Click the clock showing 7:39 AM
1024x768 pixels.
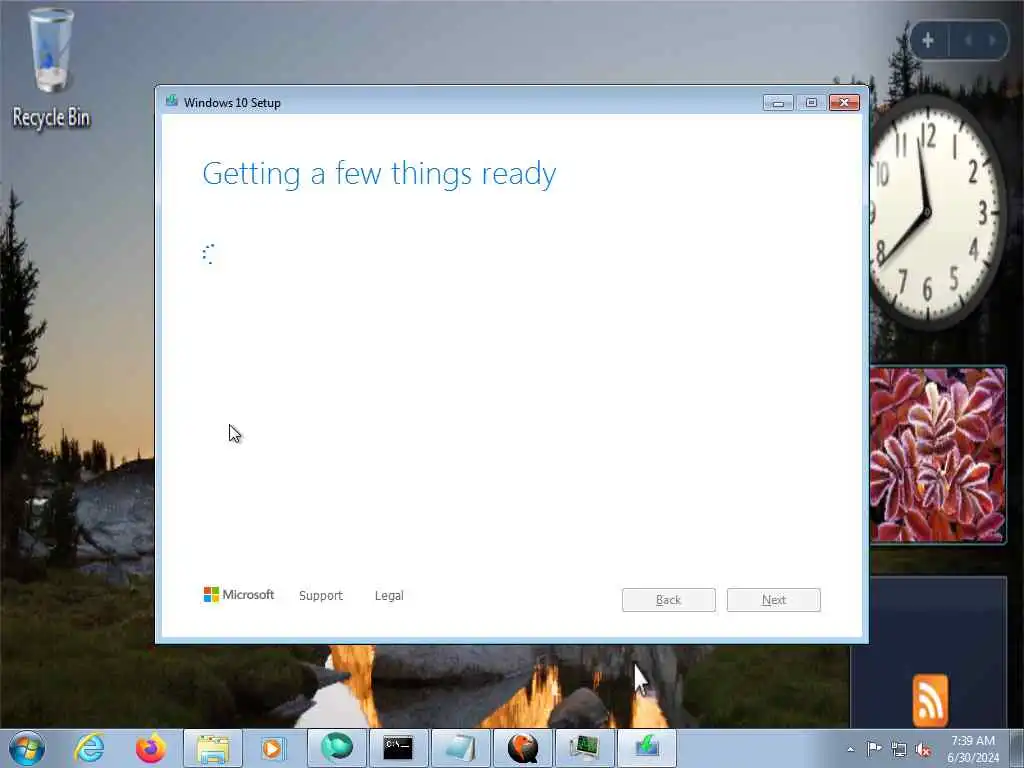(973, 741)
